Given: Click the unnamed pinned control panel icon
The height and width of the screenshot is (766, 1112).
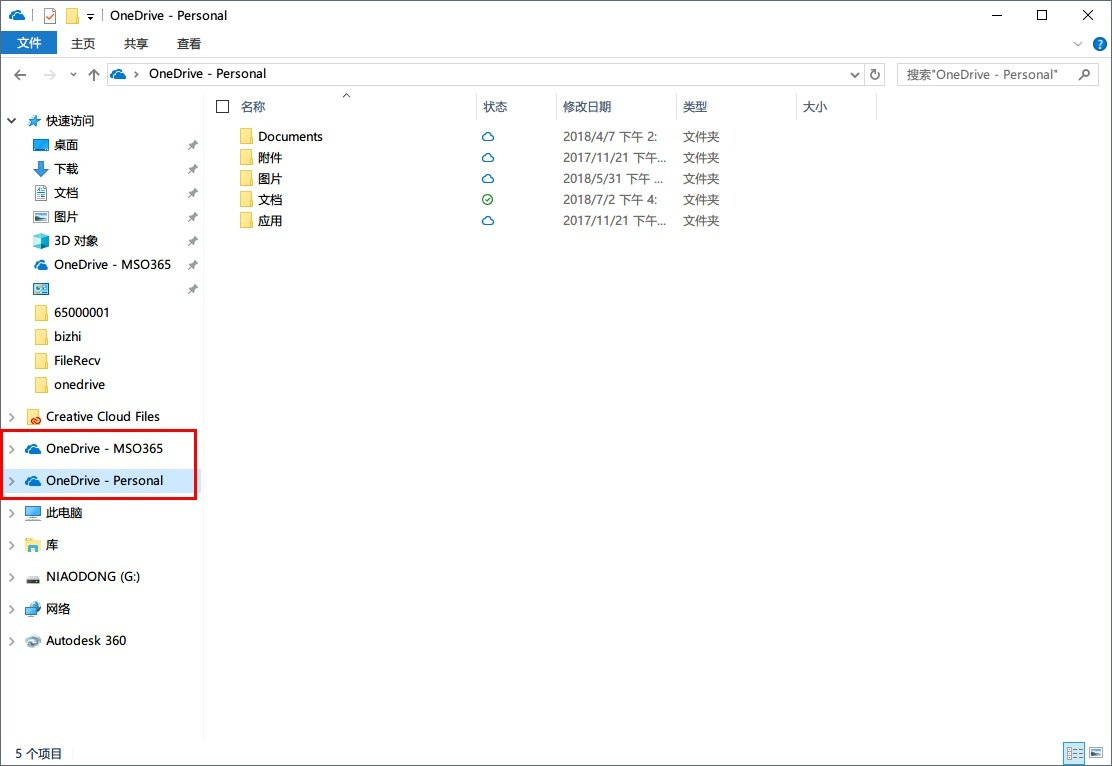Looking at the screenshot, I should coord(41,289).
